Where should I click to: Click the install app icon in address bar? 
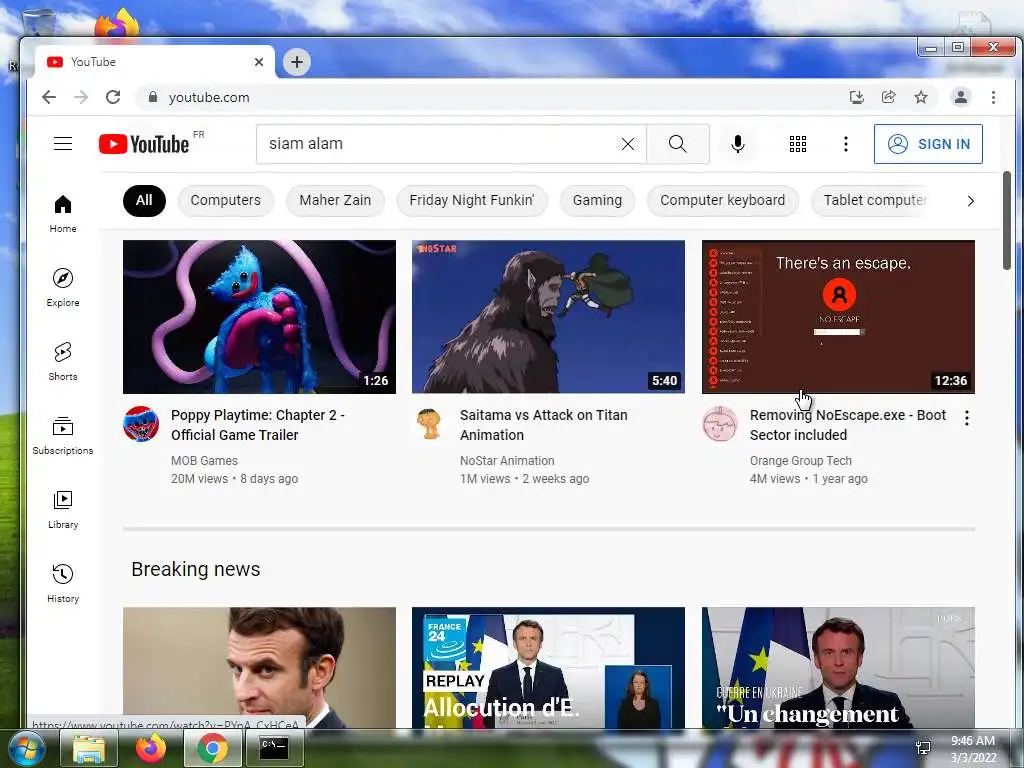[x=856, y=97]
